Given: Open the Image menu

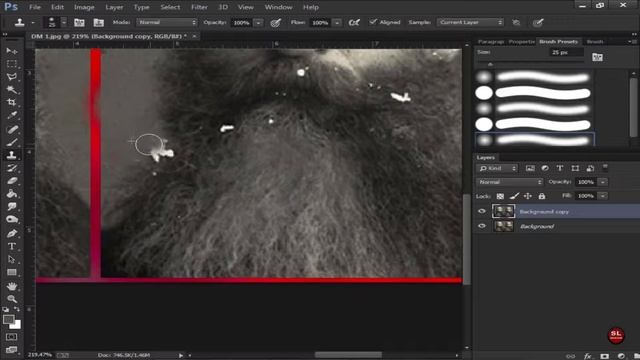Looking at the screenshot, I should pos(84,7).
